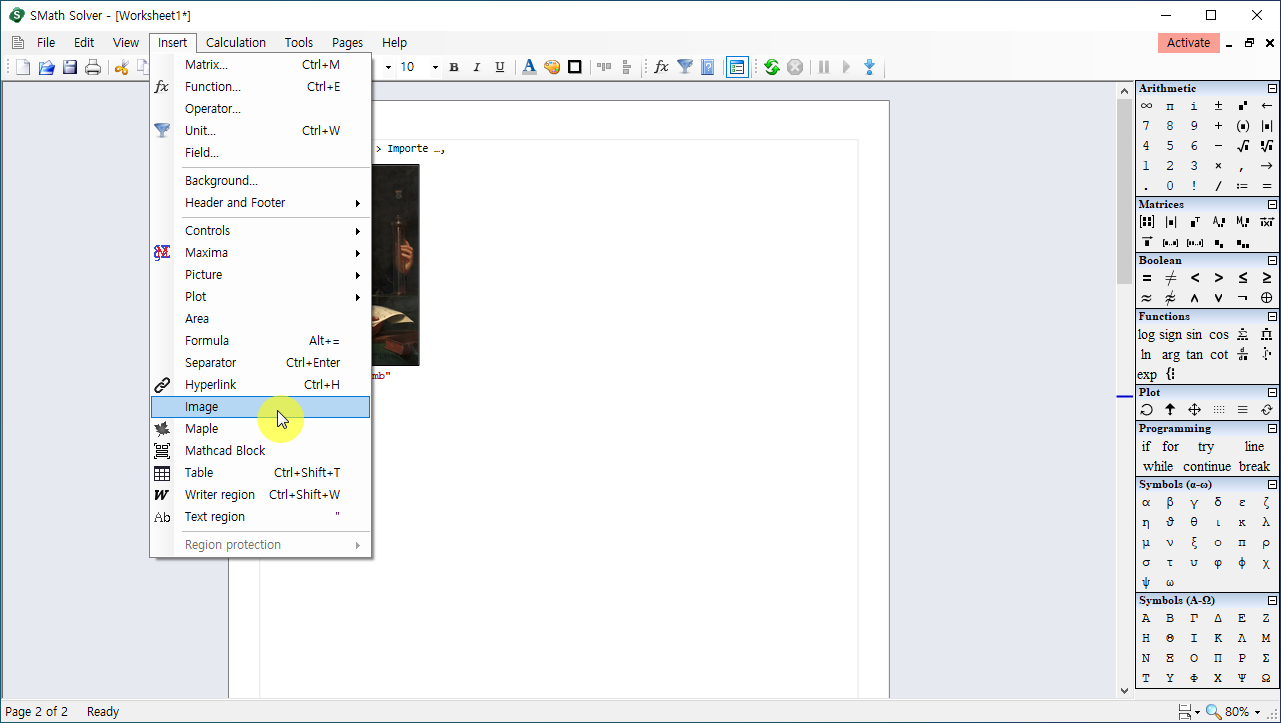Open the reference book help icon
1281x723 pixels.
point(708,67)
